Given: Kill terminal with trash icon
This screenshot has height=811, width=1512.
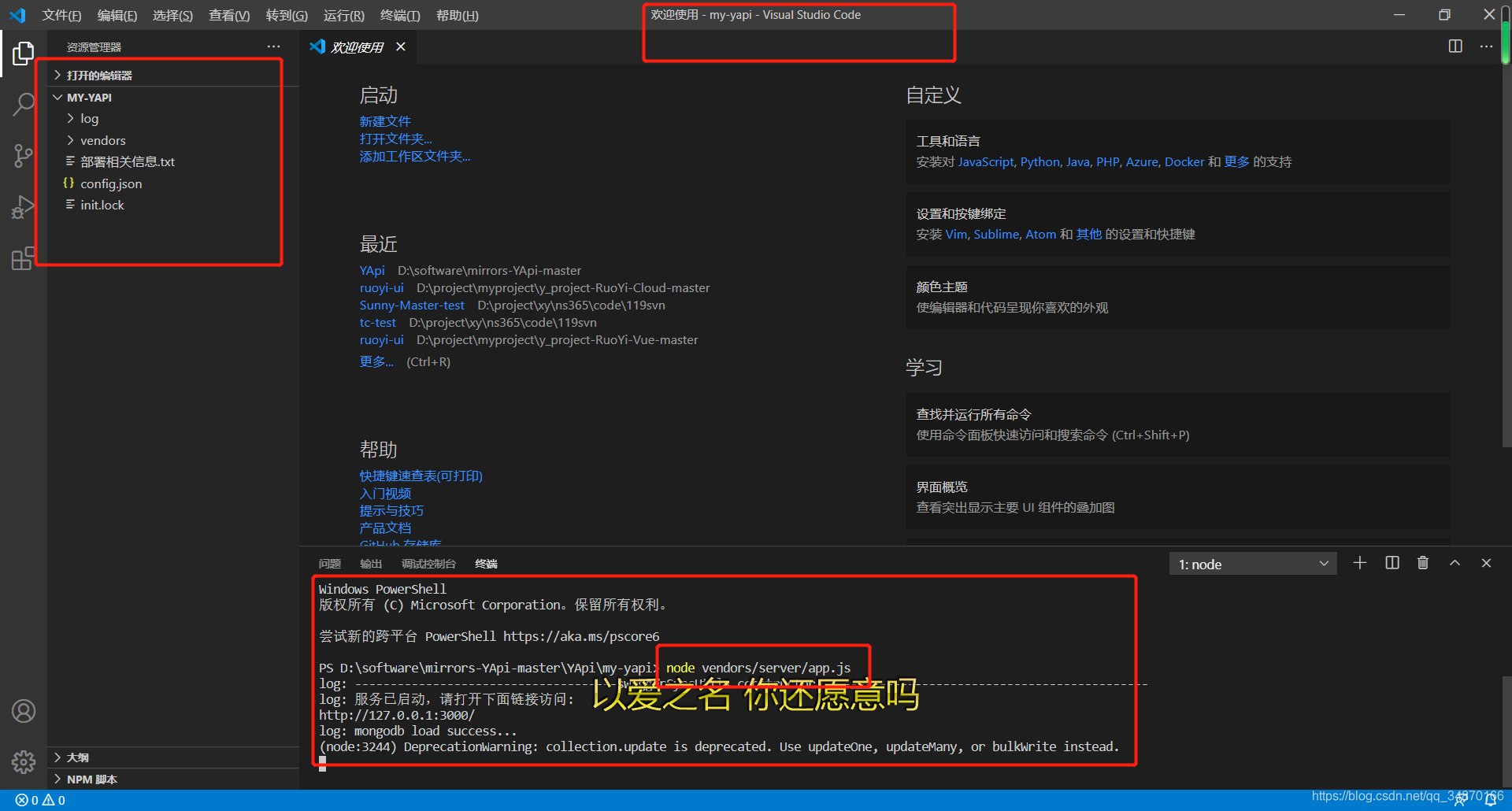Looking at the screenshot, I should point(1423,563).
